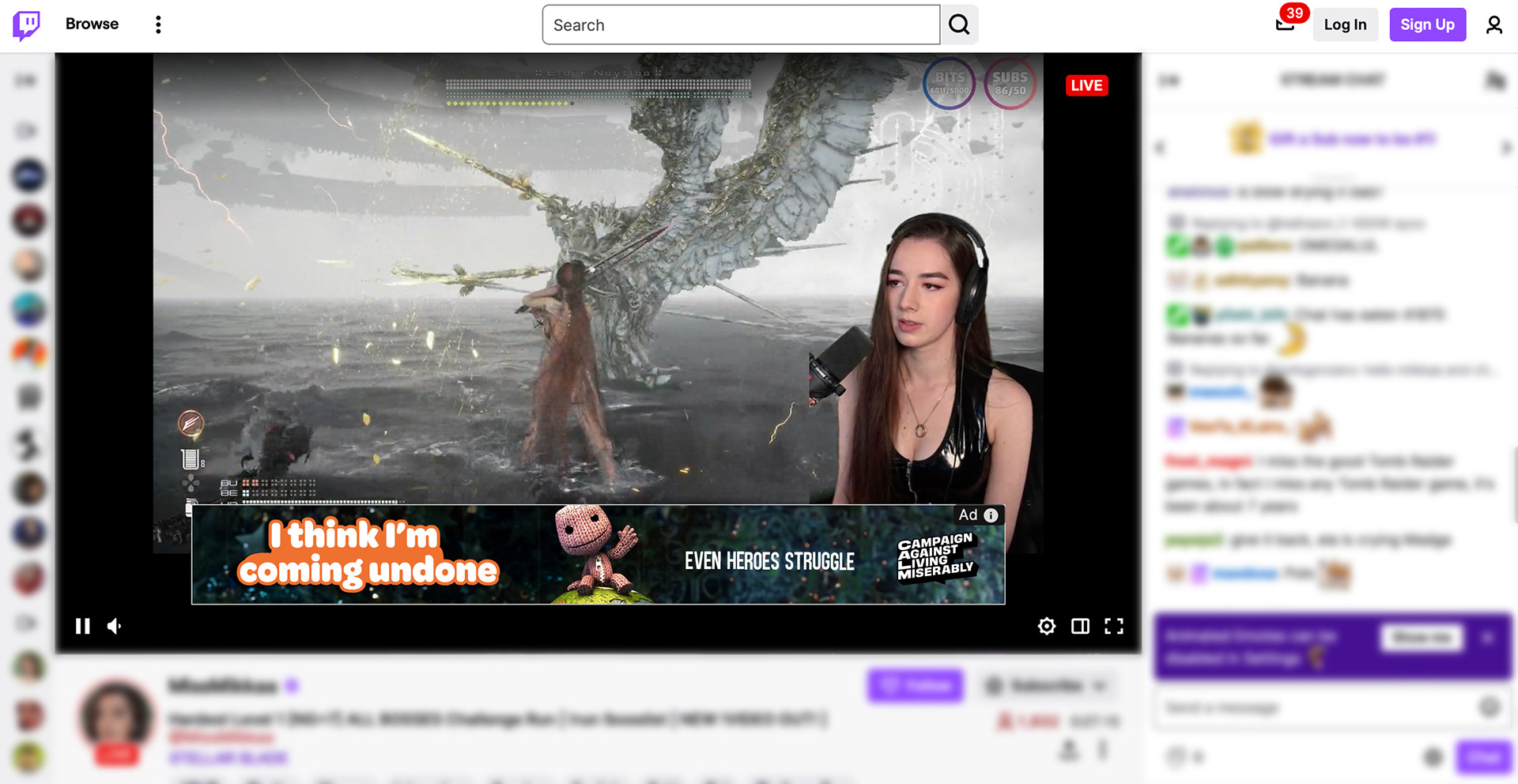The image size is (1518, 784).
Task: Click the Sign Up button
Action: [x=1427, y=24]
